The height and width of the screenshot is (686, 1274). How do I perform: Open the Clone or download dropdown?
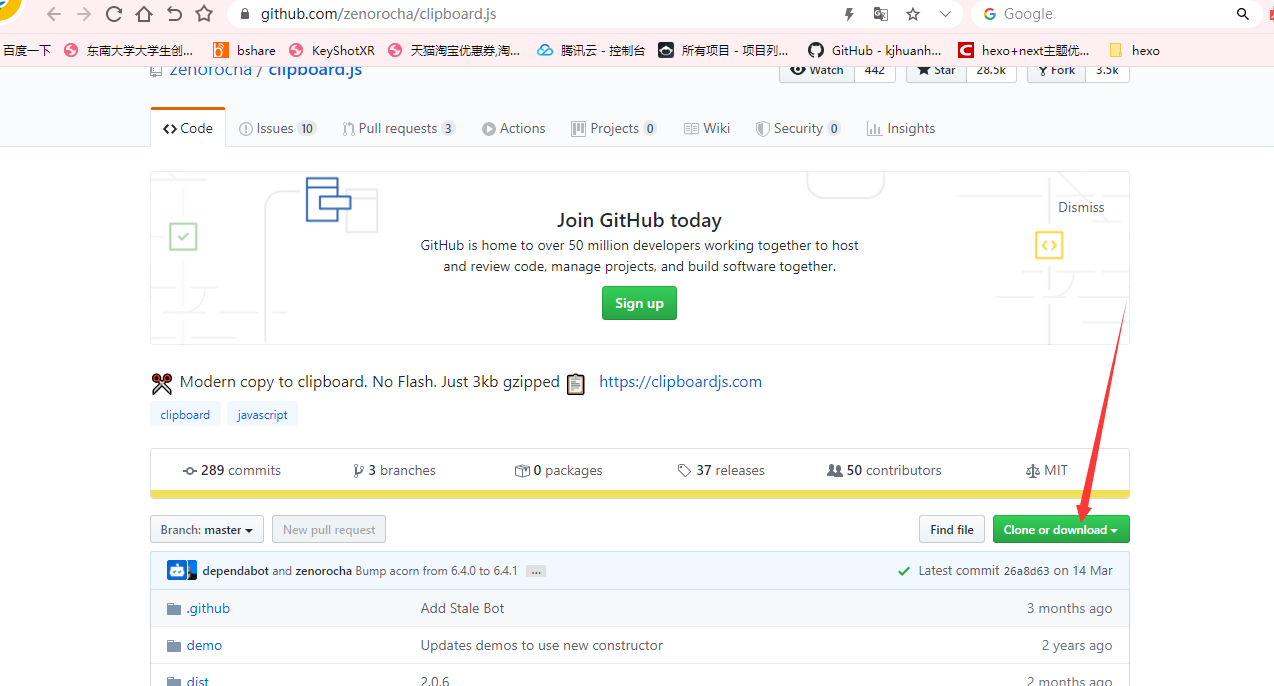pyautogui.click(x=1061, y=530)
